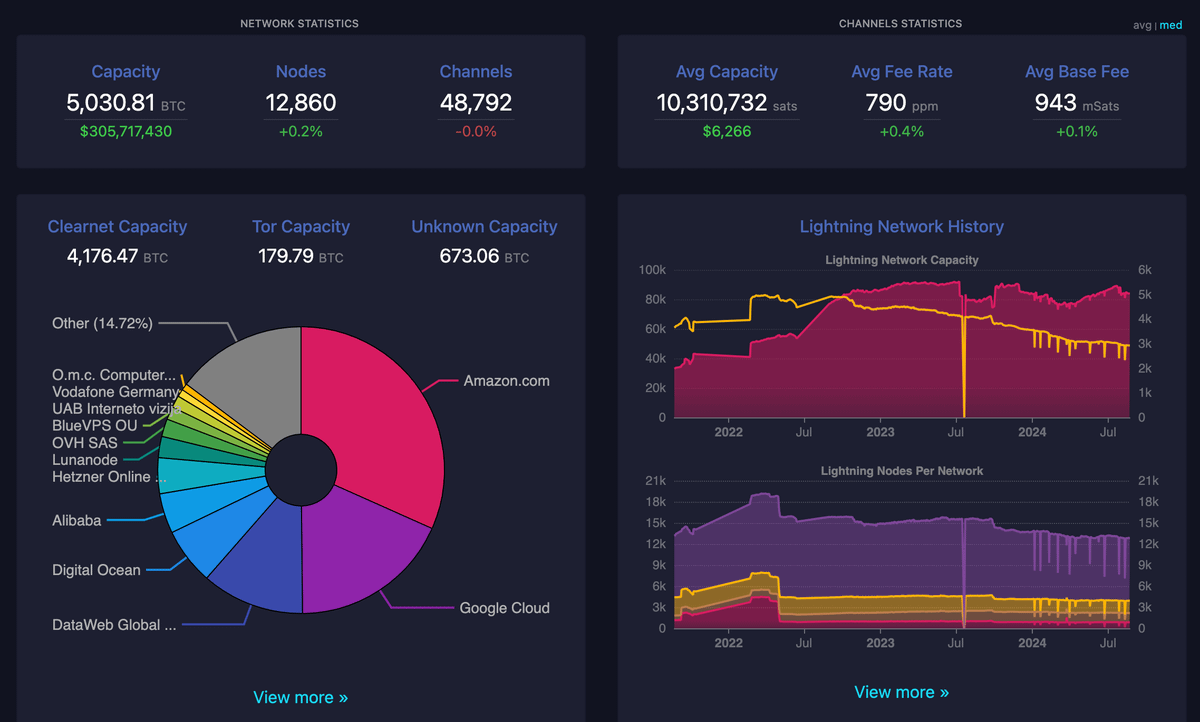Click the Alibaba pie label
The width and height of the screenshot is (1200, 722).
coord(76,520)
